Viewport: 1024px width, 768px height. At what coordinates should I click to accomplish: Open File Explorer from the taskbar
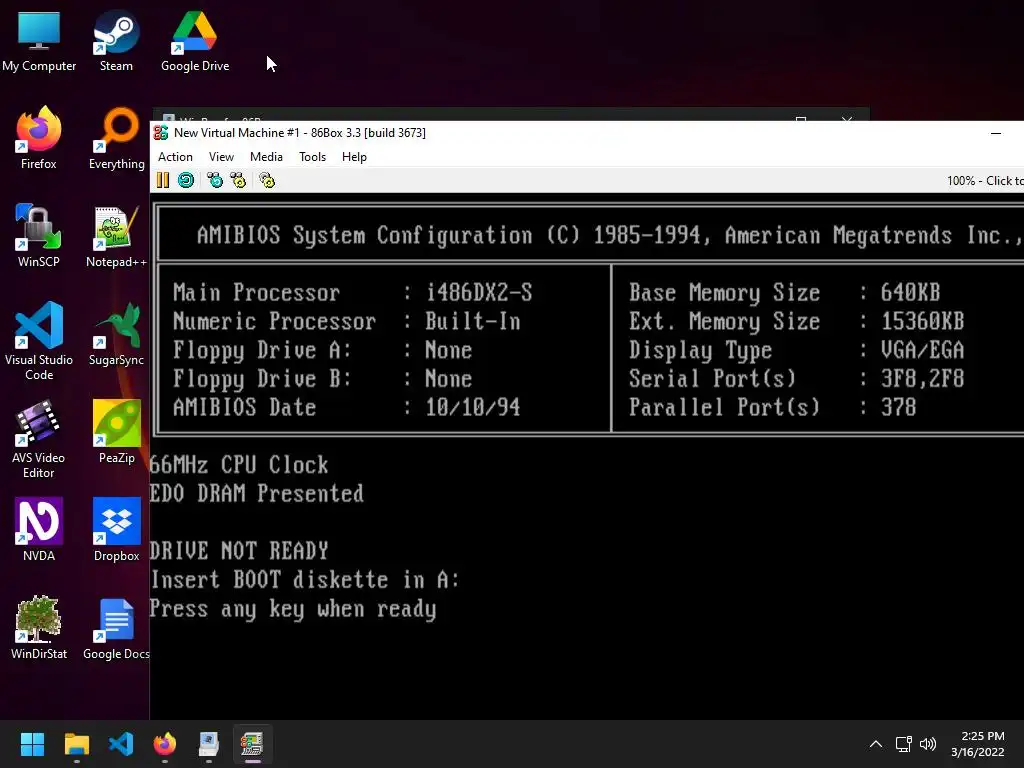pyautogui.click(x=76, y=744)
